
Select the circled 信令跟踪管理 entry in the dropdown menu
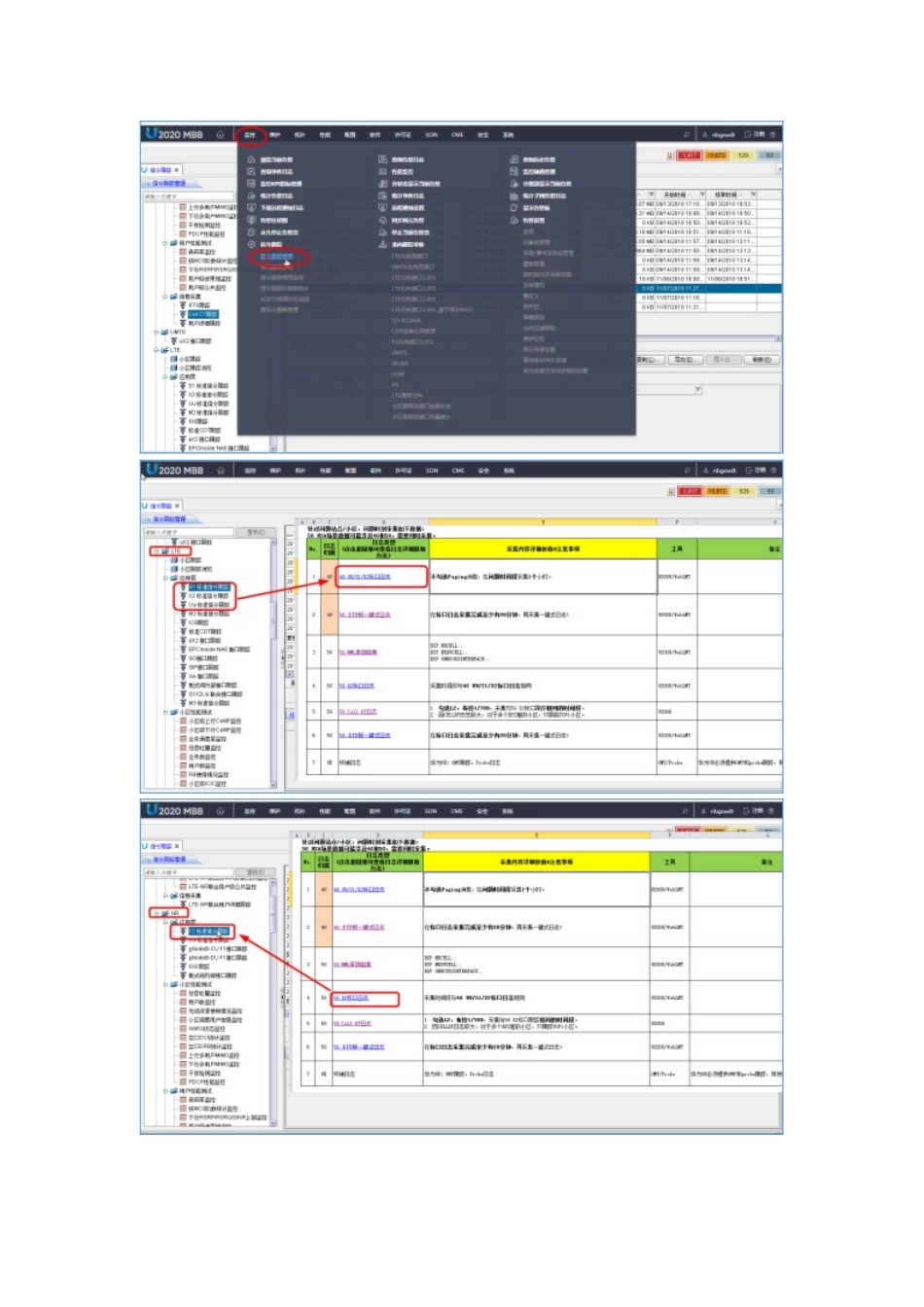pyautogui.click(x=276, y=257)
